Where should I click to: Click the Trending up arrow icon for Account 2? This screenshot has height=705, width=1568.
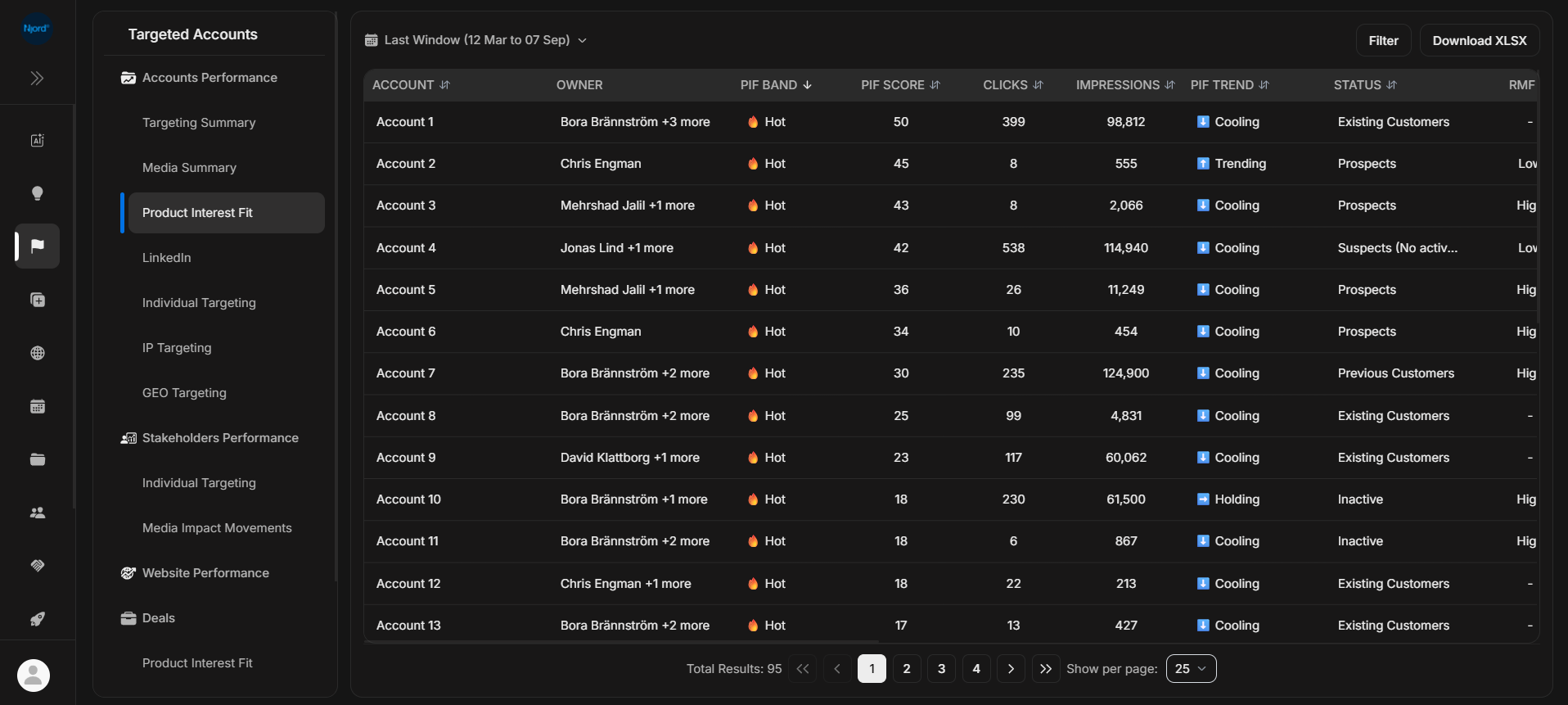[x=1203, y=164]
